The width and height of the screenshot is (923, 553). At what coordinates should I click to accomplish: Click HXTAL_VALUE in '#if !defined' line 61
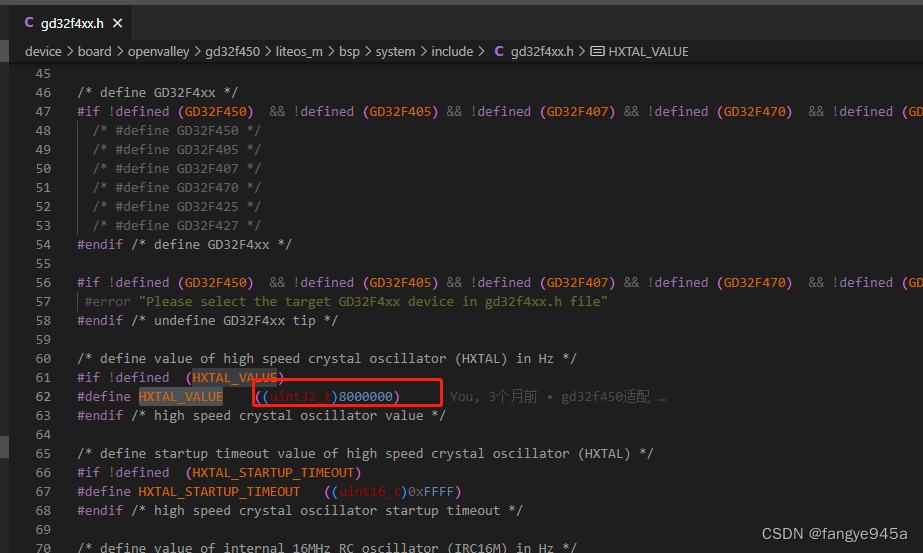pos(234,378)
